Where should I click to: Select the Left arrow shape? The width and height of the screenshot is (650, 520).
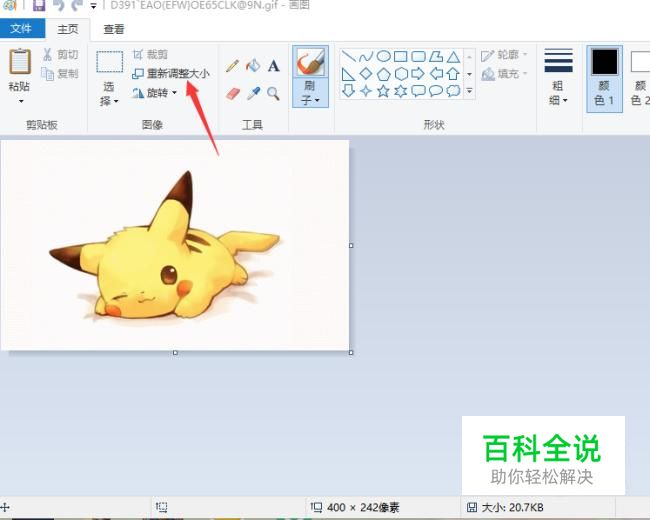(x=436, y=74)
